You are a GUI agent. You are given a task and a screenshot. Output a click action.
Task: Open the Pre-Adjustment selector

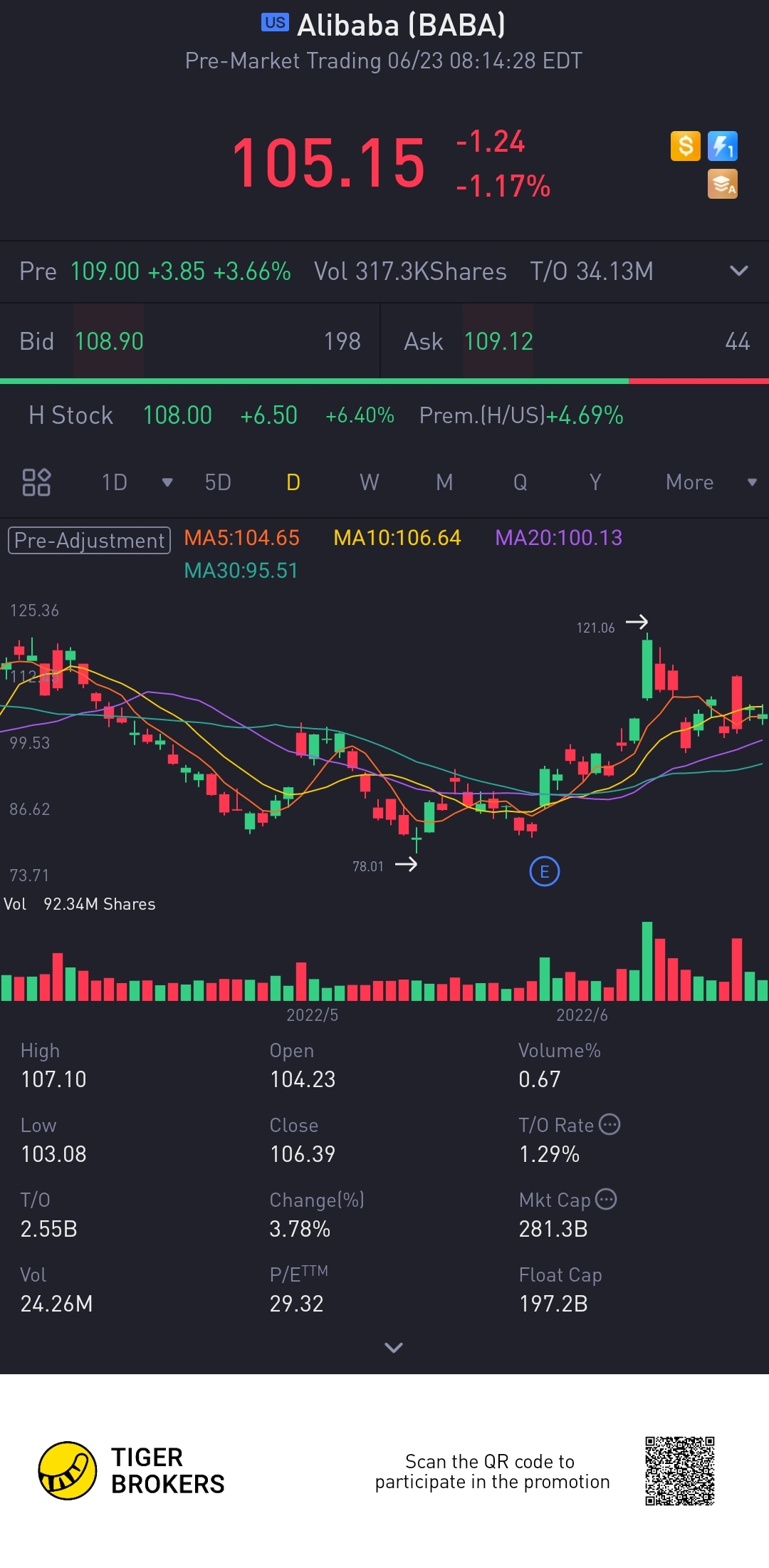point(89,540)
